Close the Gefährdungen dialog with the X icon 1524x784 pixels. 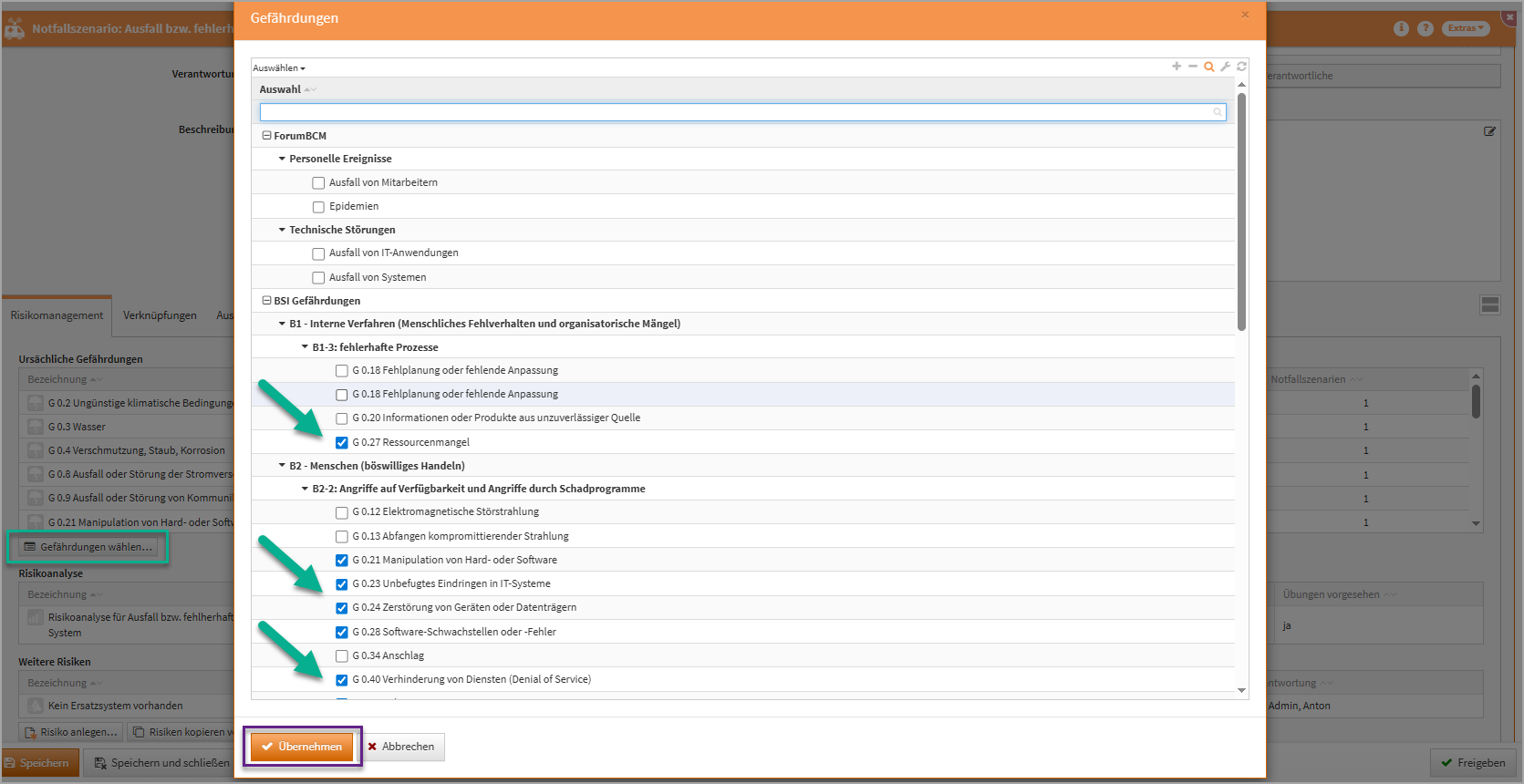pos(1245,15)
